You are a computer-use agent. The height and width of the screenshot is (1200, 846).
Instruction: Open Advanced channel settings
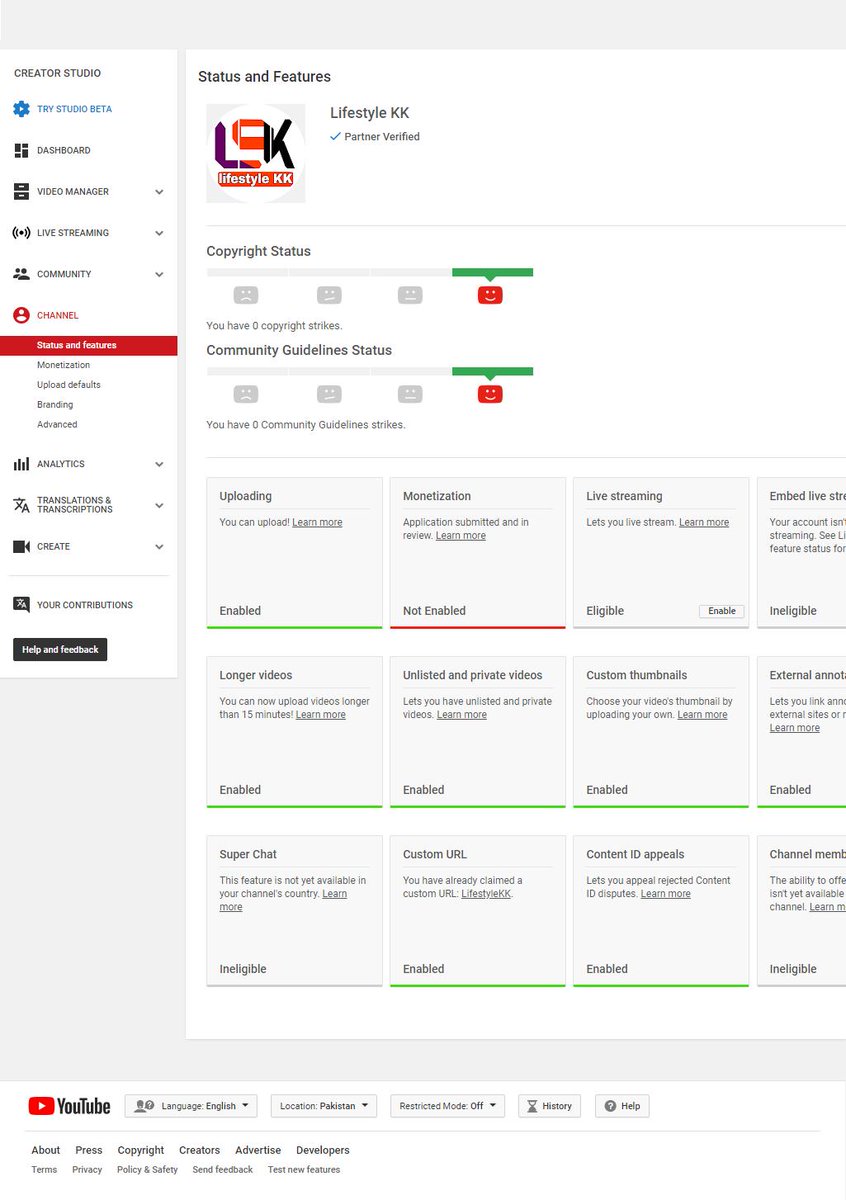pyautogui.click(x=57, y=425)
